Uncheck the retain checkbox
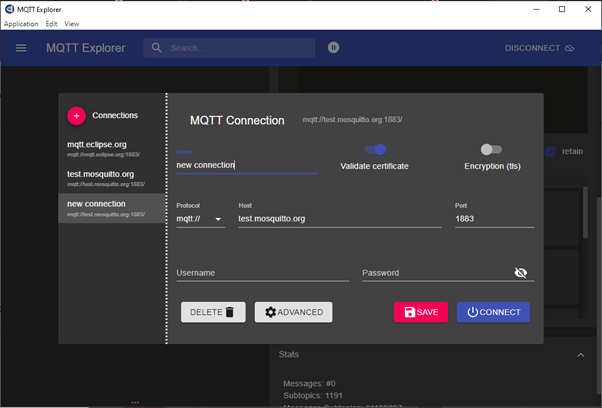 pos(550,152)
